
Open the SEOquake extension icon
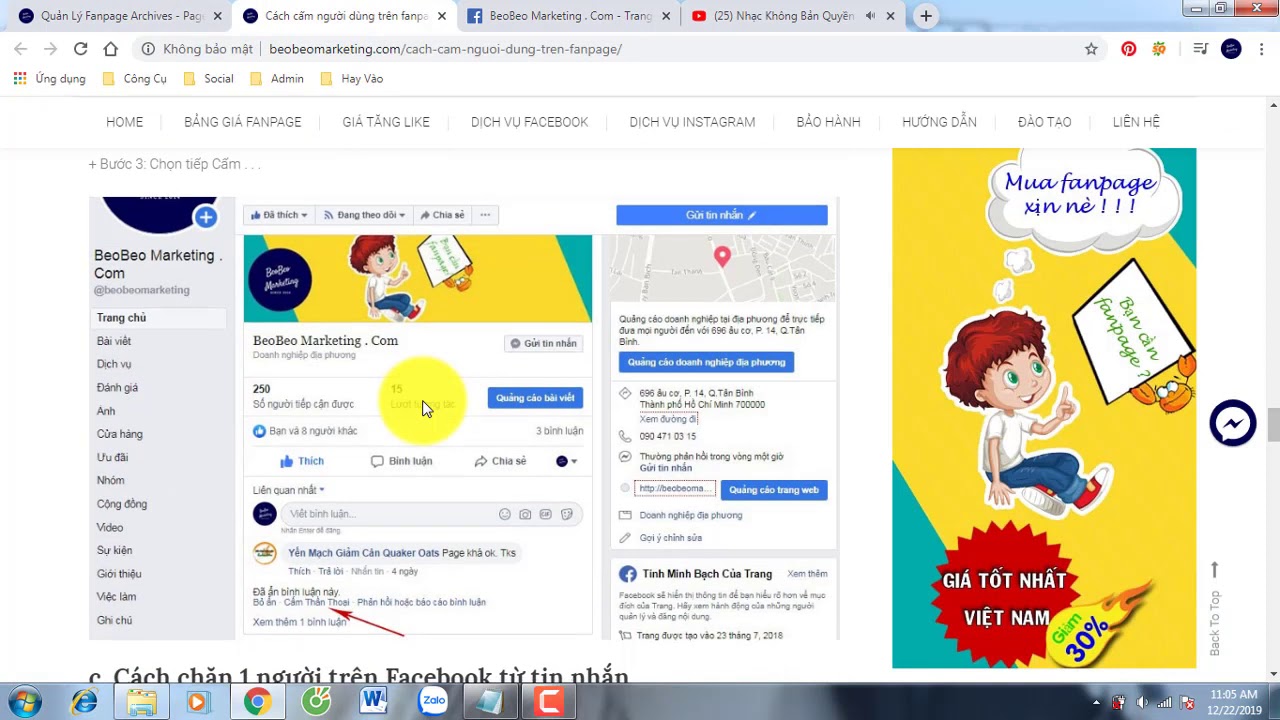click(1159, 49)
